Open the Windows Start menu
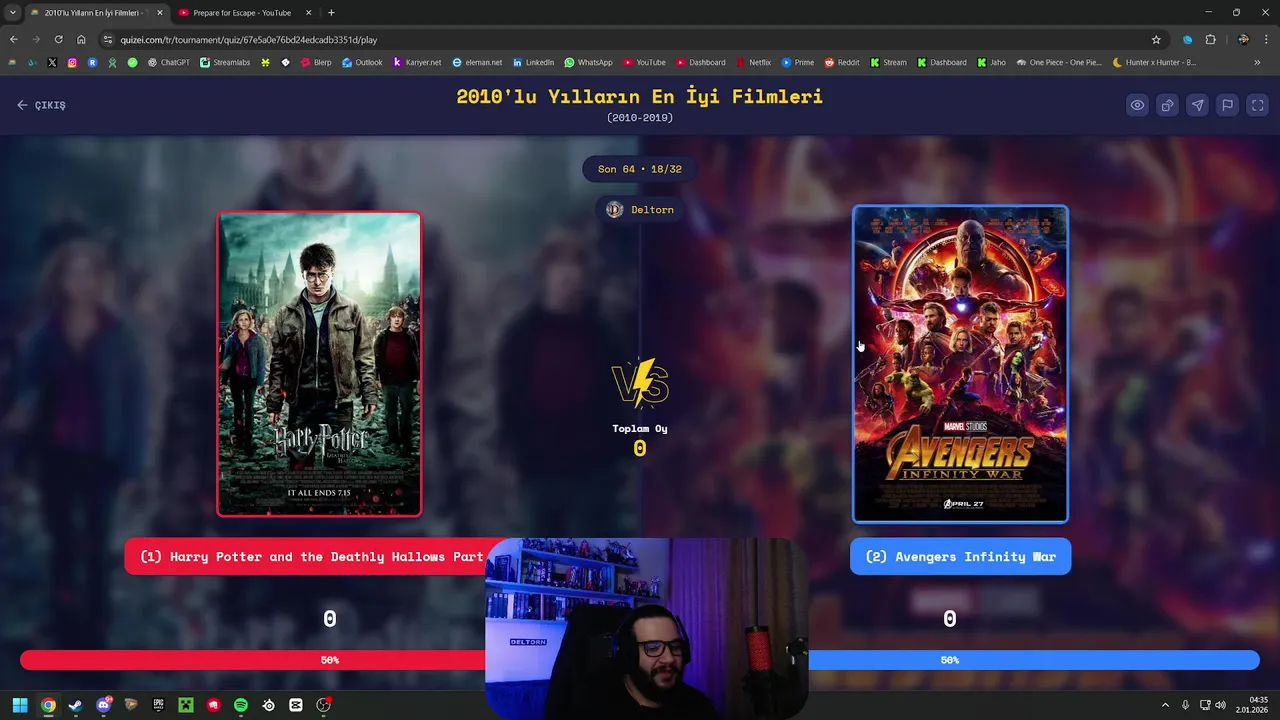This screenshot has height=720, width=1280. pos(20,705)
